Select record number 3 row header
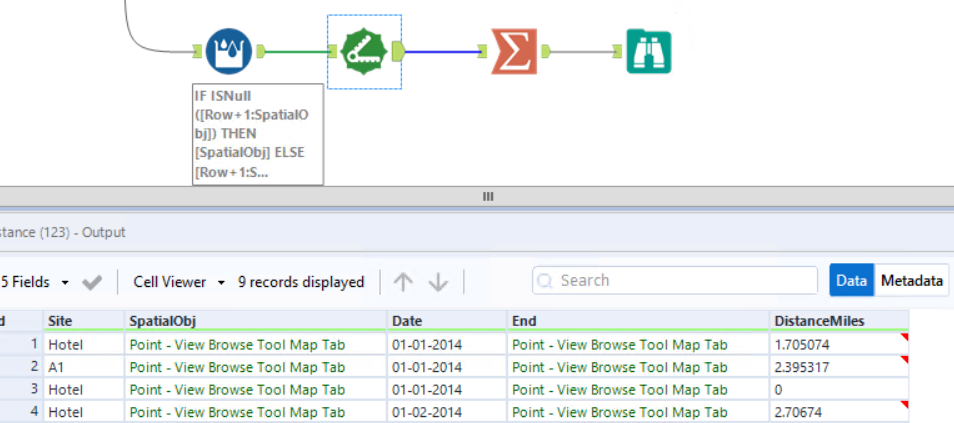Viewport: 954px width, 423px height. (x=21, y=390)
